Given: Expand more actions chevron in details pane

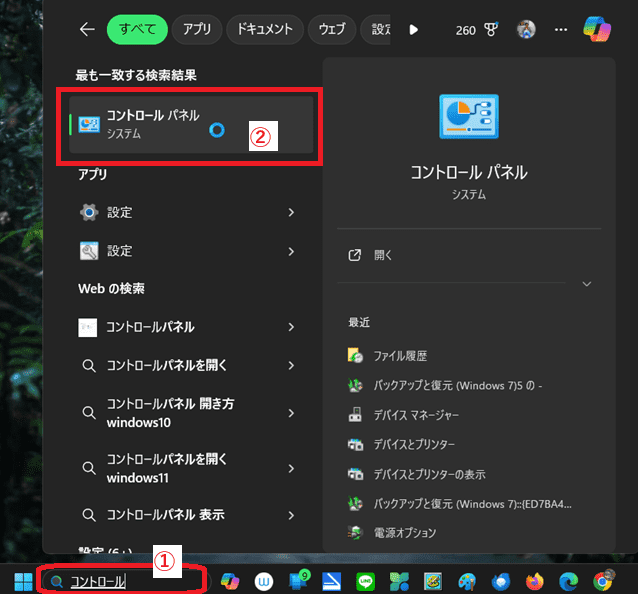Looking at the screenshot, I should point(587,284).
